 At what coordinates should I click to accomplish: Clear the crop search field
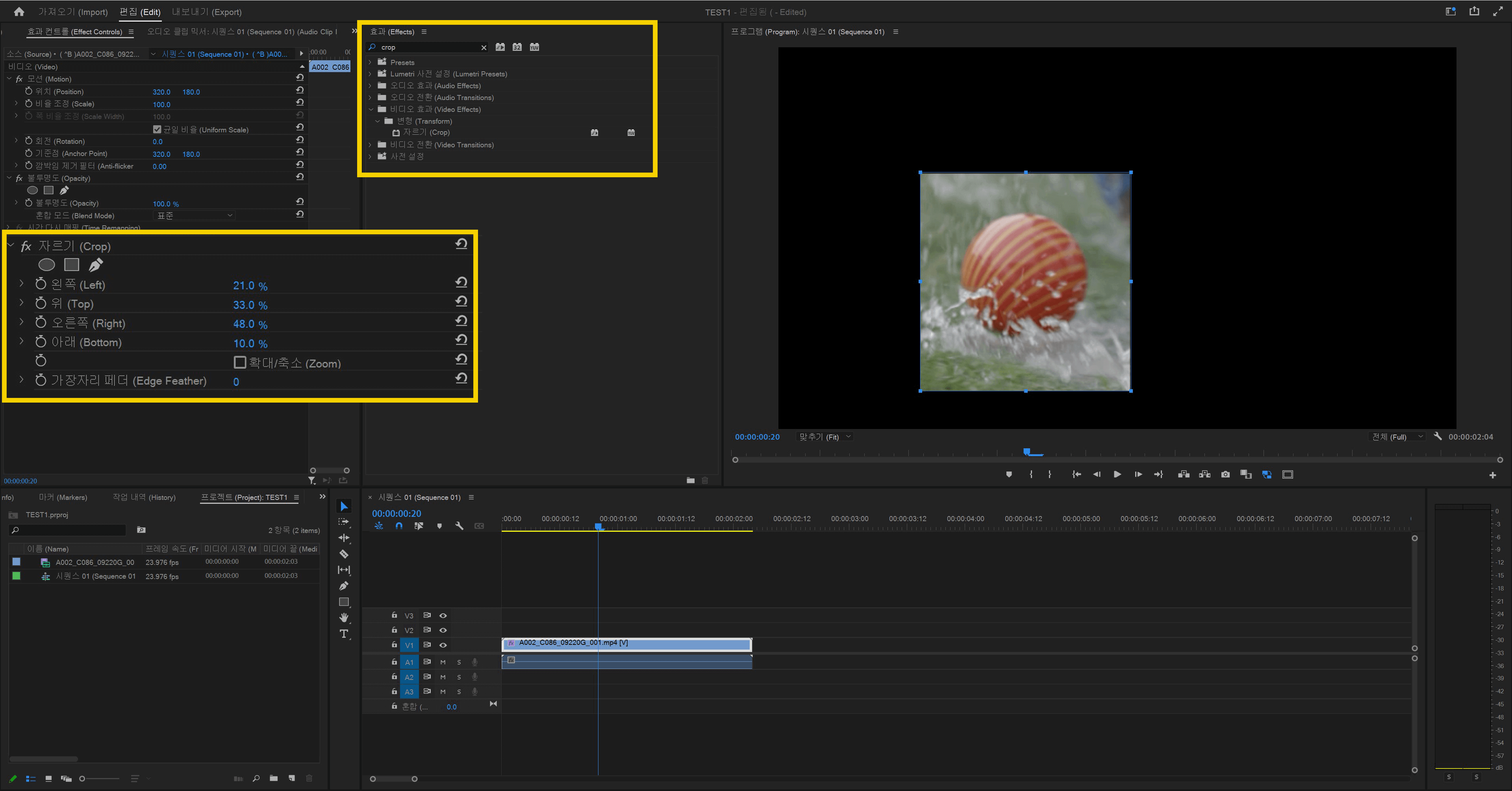484,48
